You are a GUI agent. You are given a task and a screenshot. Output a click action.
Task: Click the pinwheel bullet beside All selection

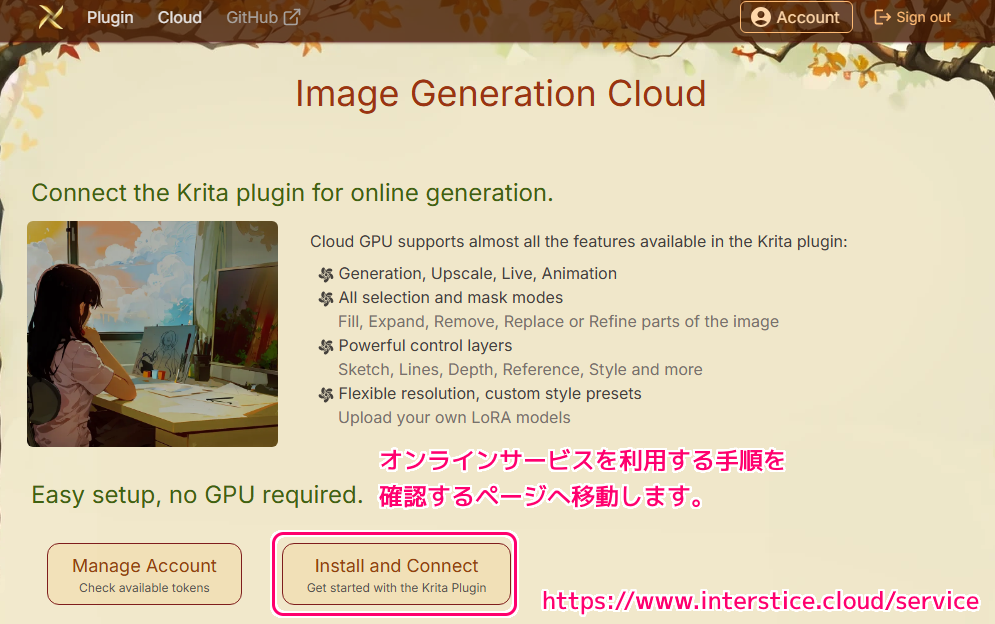click(x=326, y=298)
